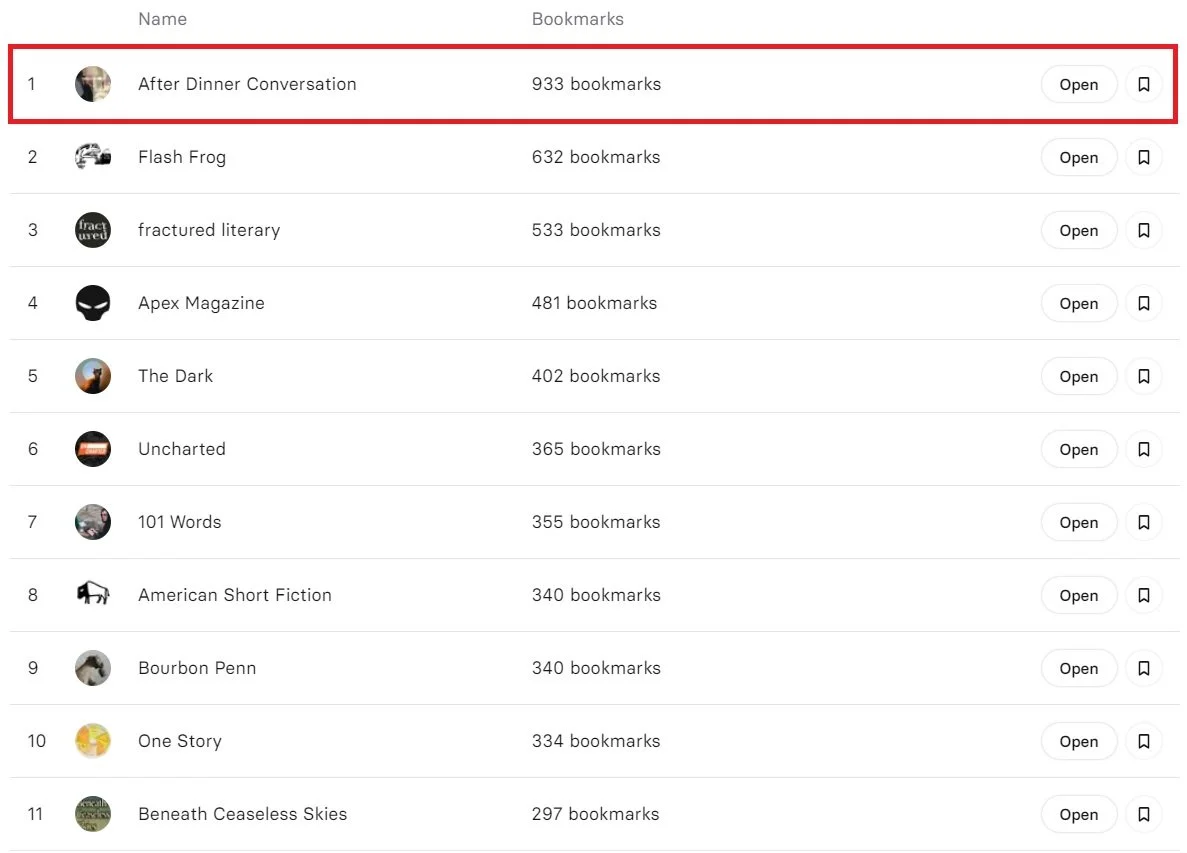This screenshot has width=1187, height=853.
Task: Click the 101 Words name
Action: (x=179, y=522)
